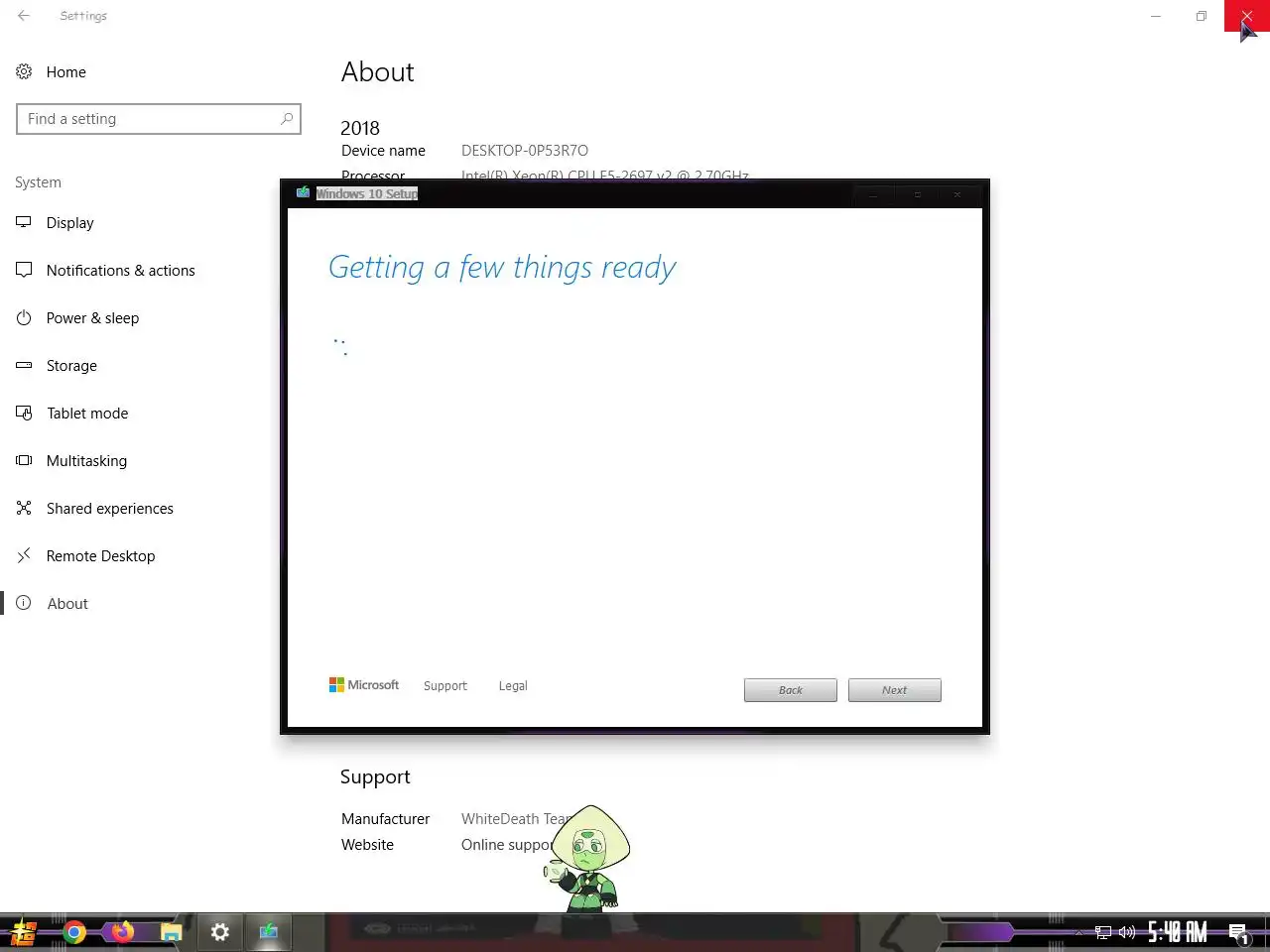Click the Microsoft logo in Setup dialog
Screen dimensions: 1270x952
point(364,685)
